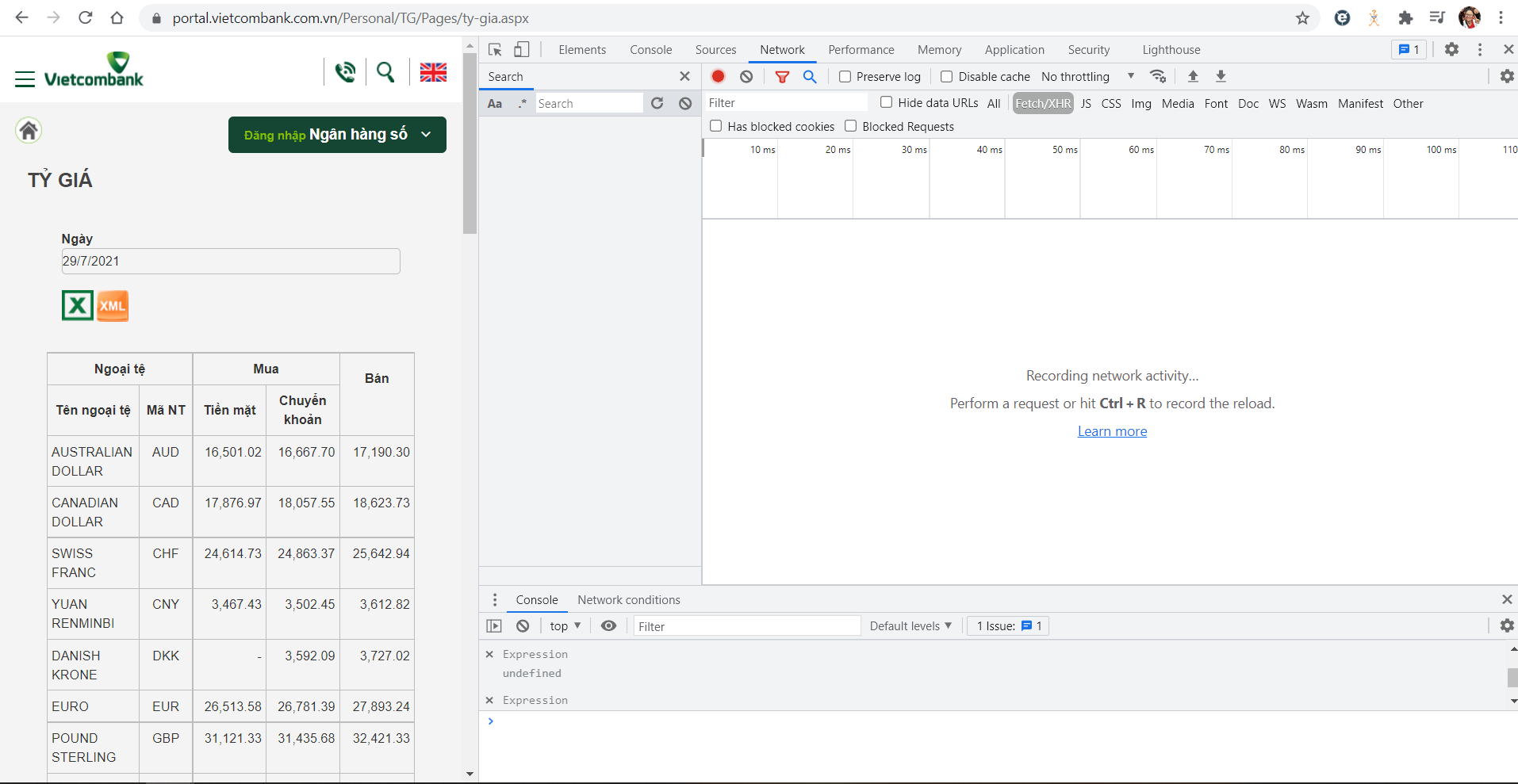Enable the Preserve log checkbox
1518x784 pixels.
845,77
